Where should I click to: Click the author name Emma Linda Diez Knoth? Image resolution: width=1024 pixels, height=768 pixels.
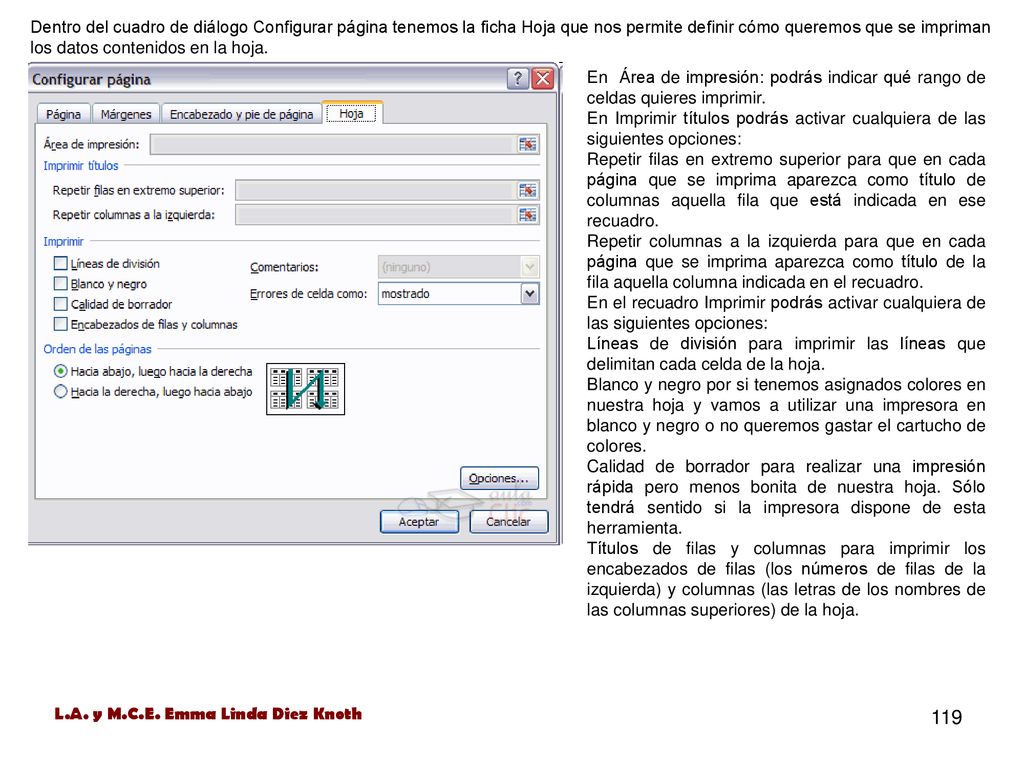[x=263, y=714]
